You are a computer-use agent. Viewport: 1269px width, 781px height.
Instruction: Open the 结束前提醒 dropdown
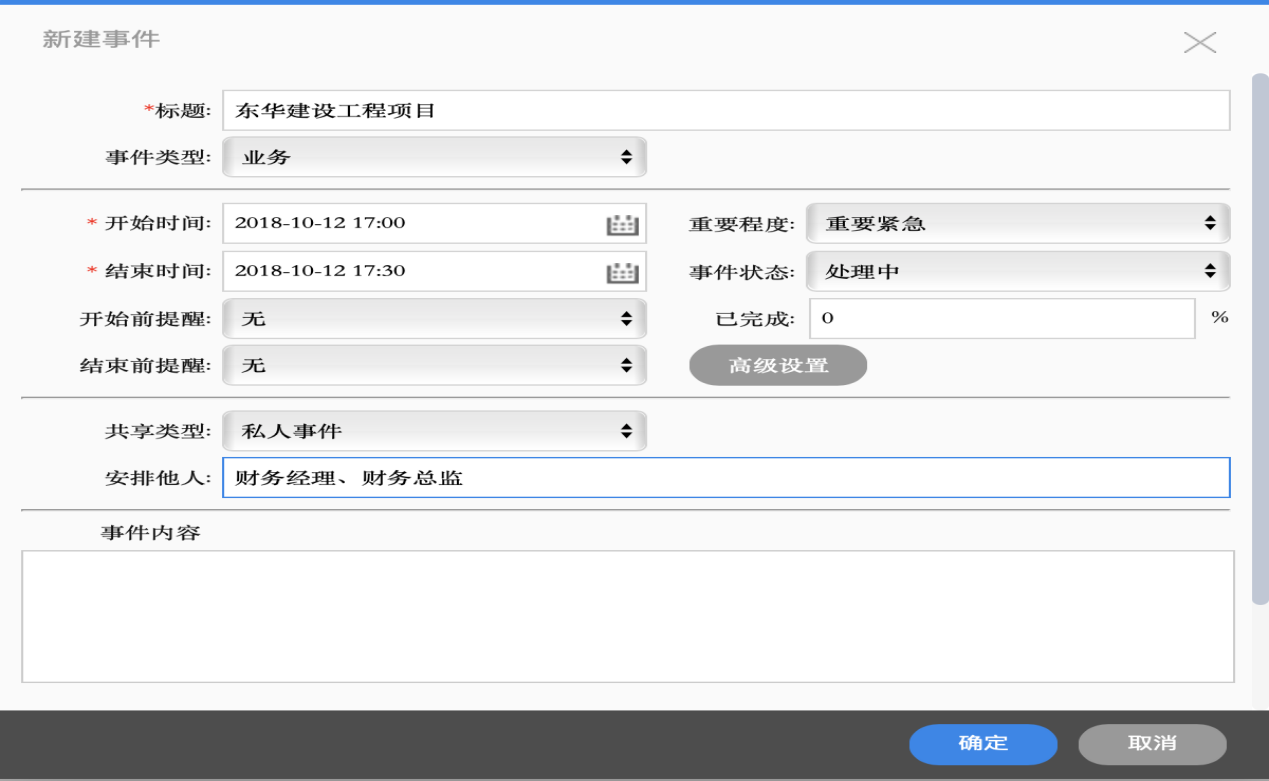point(434,366)
